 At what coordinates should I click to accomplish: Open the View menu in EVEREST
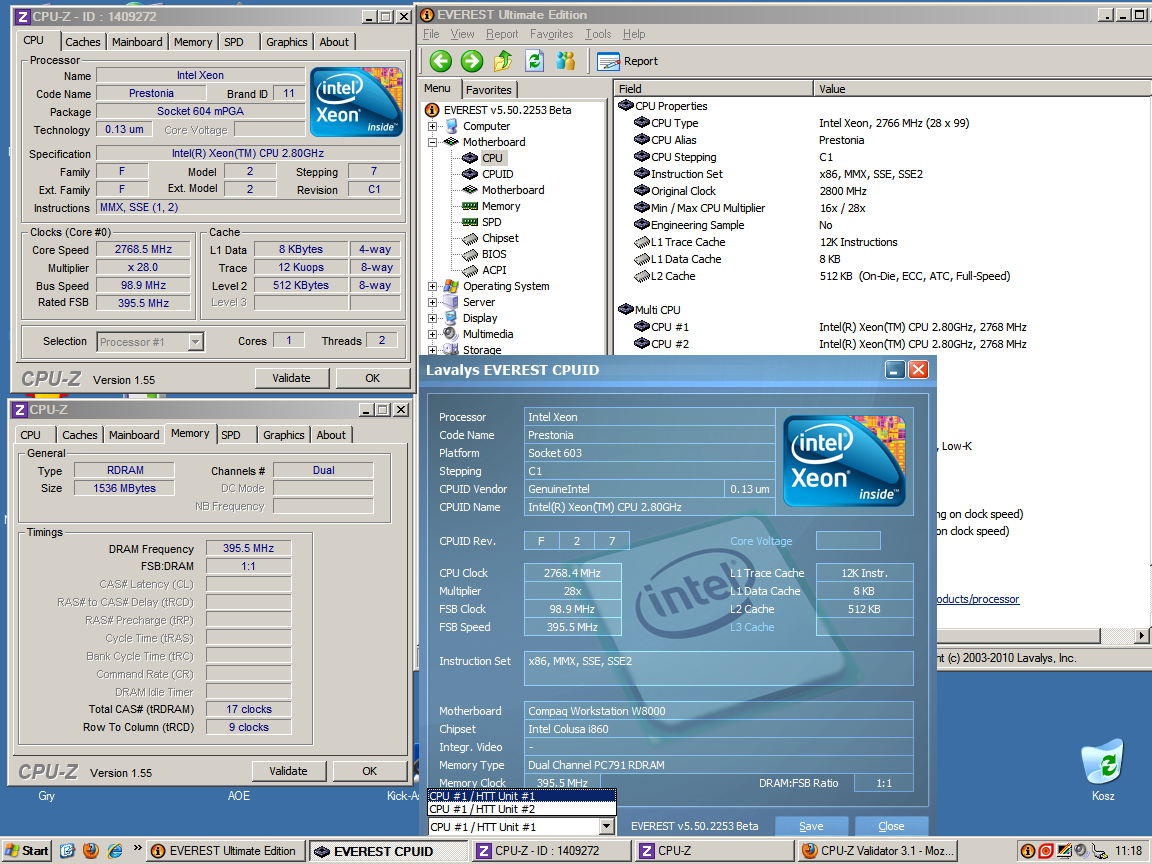click(462, 34)
